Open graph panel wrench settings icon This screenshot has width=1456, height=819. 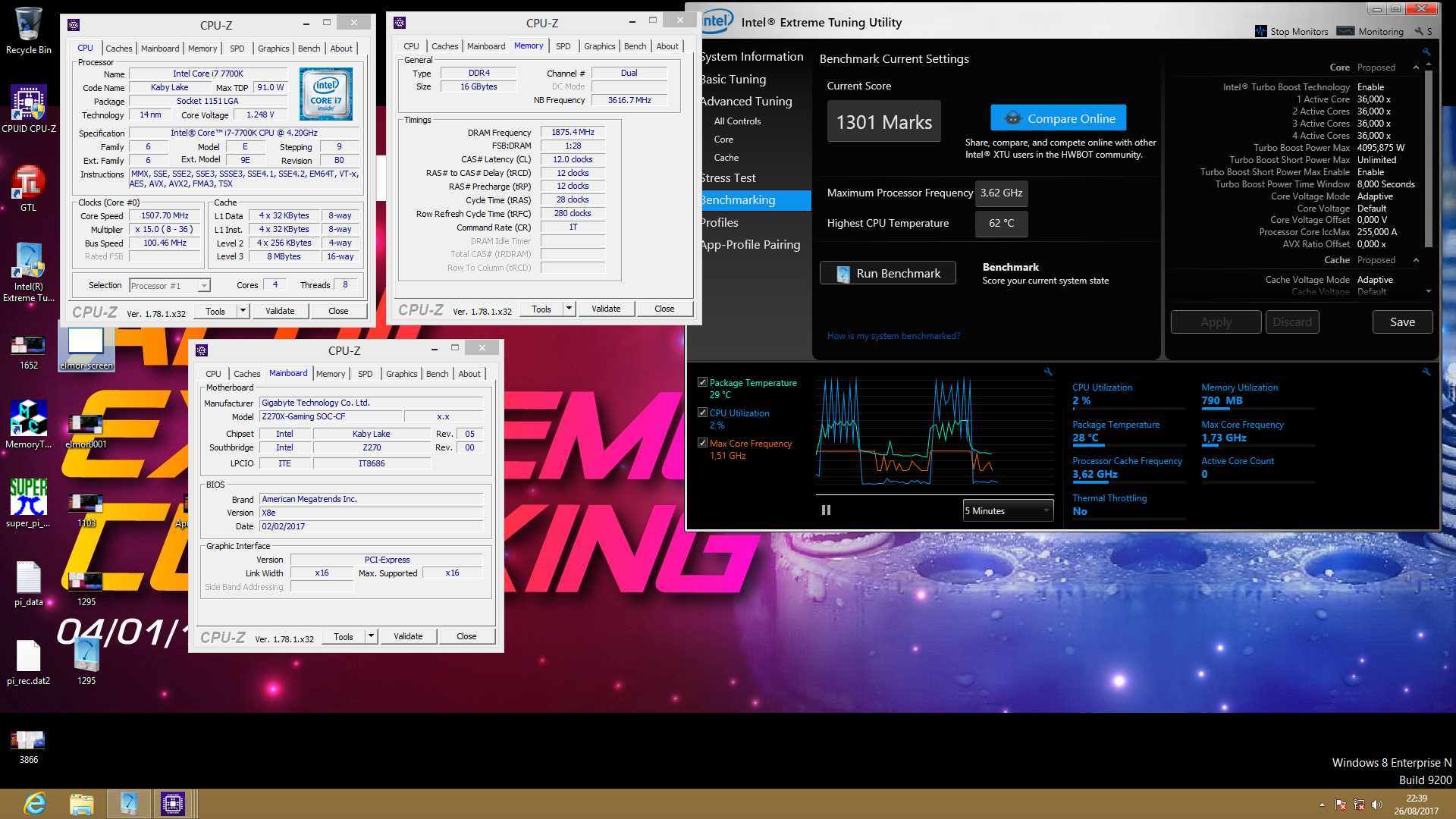click(1048, 372)
